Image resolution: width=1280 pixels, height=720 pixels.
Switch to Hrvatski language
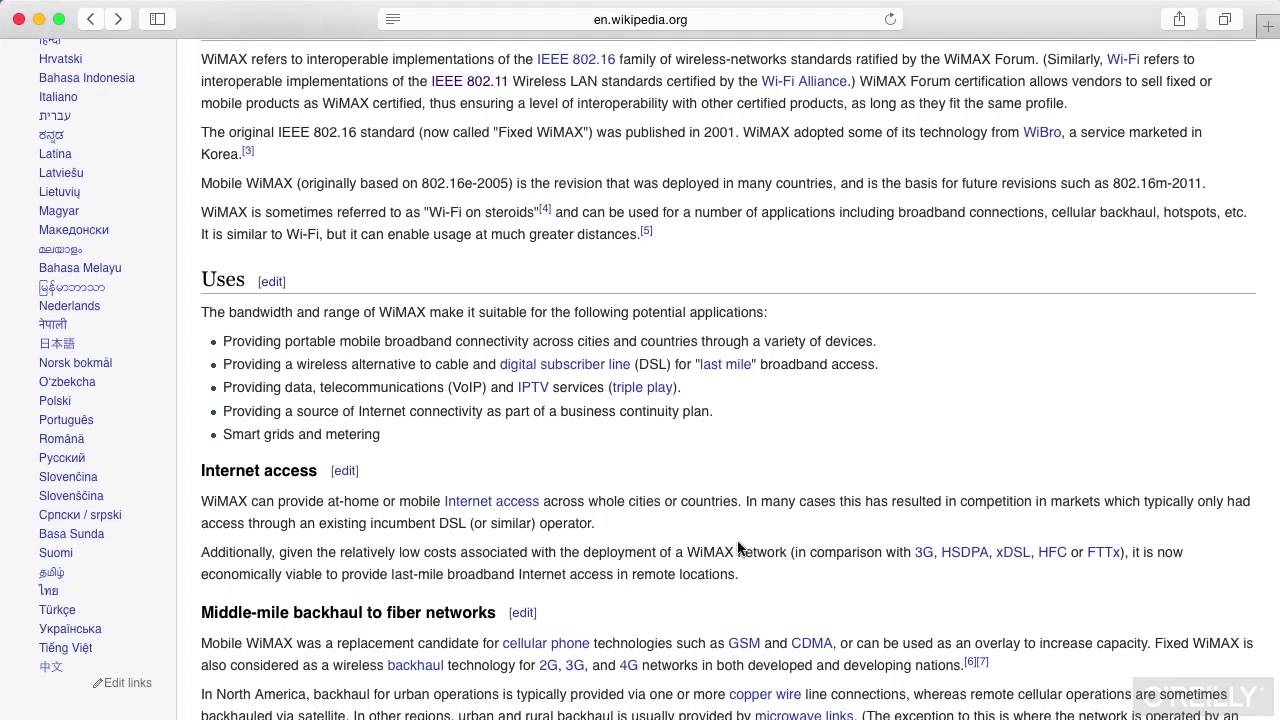point(61,59)
